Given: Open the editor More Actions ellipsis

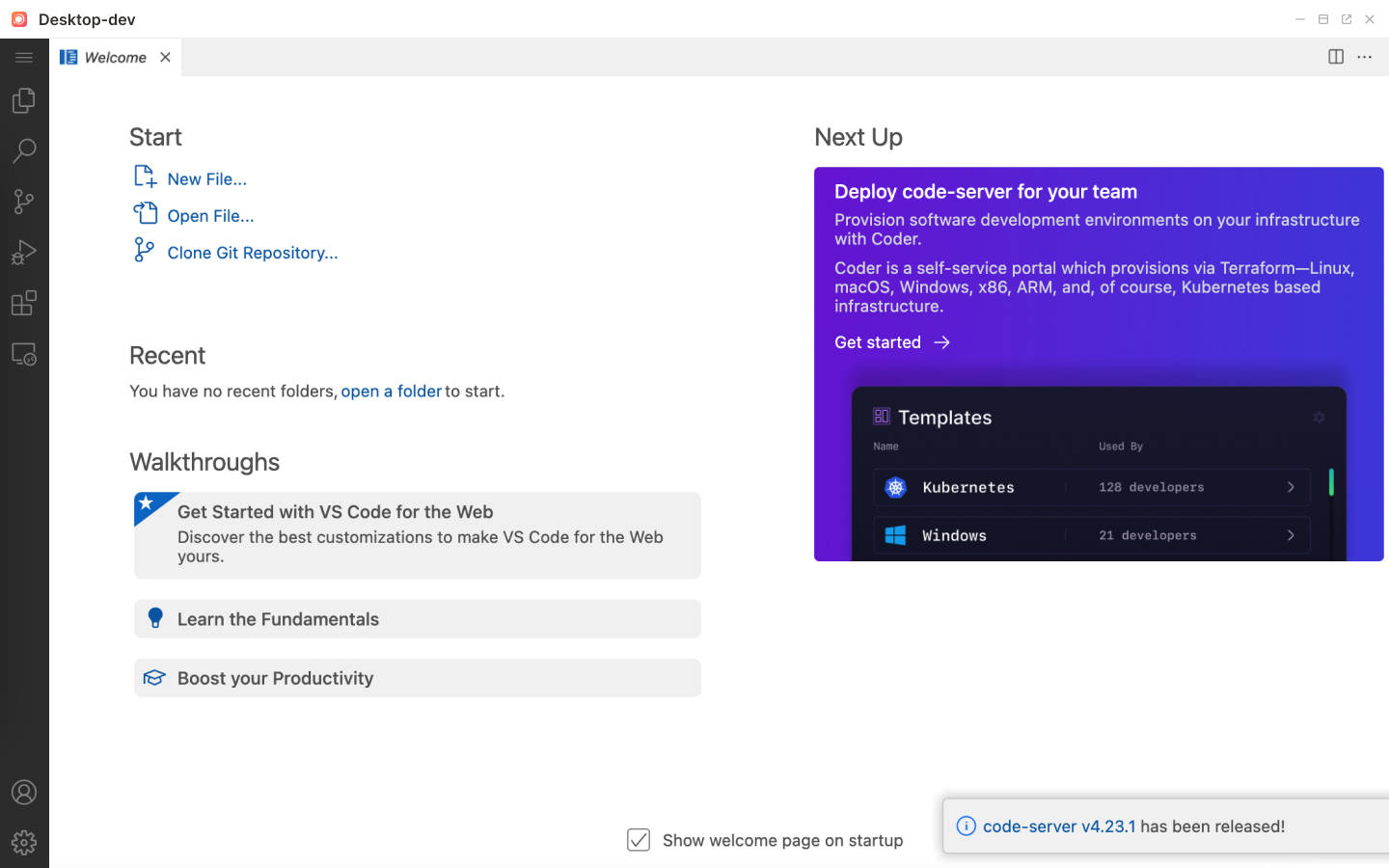Looking at the screenshot, I should (x=1364, y=57).
